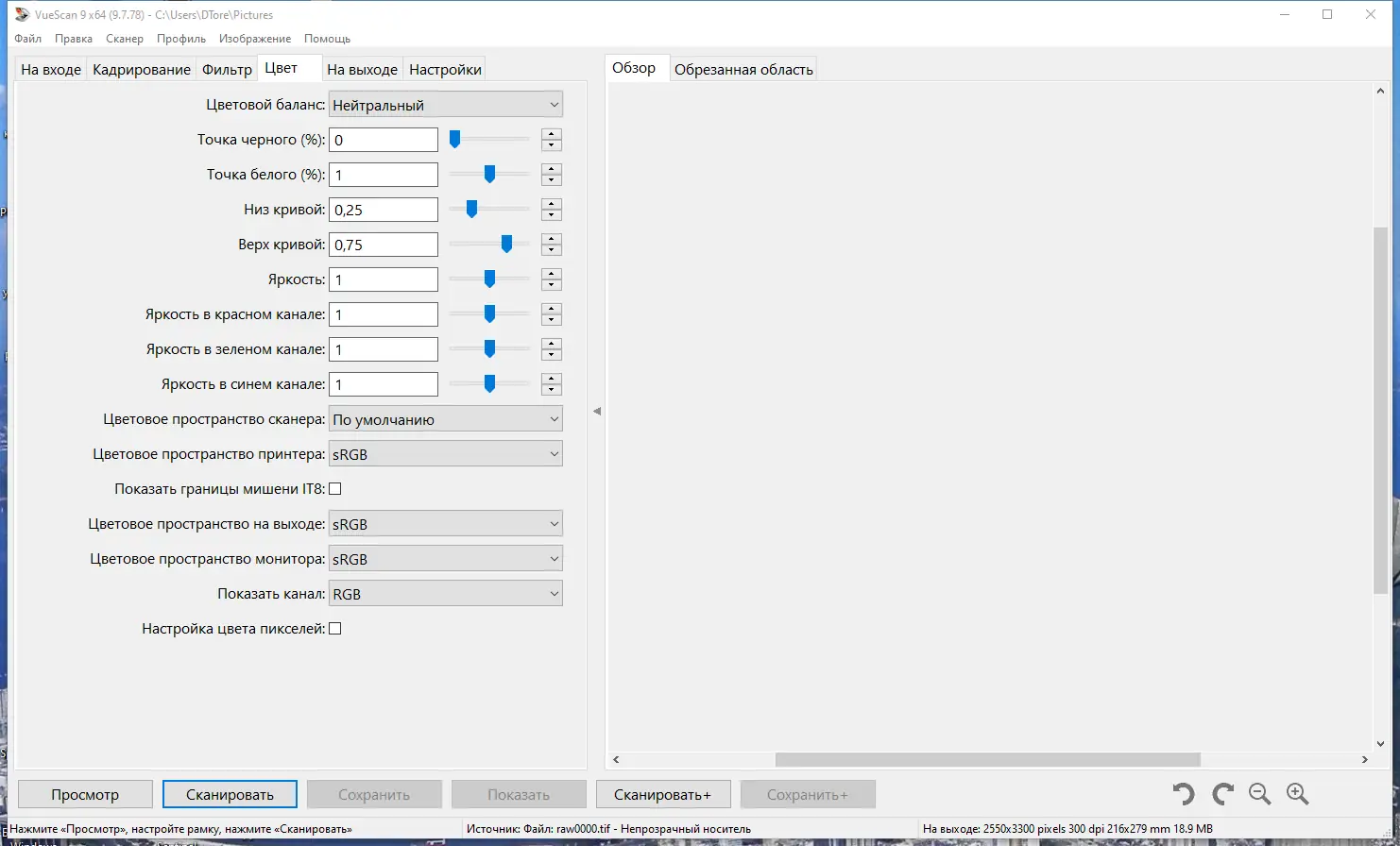Click the 'Низ кривой' slider handle
This screenshot has height=846, width=1400.
(471, 210)
